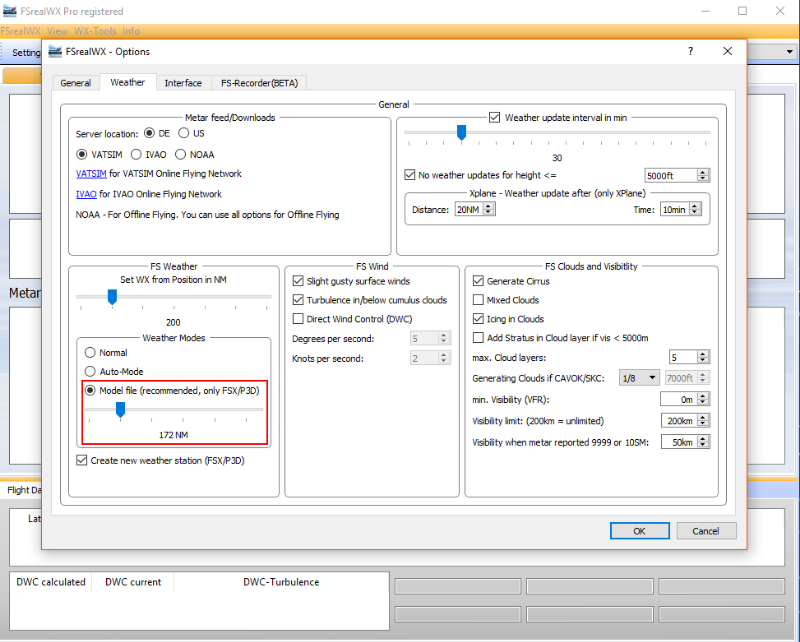Viewport: 800px width, 642px height.
Task: Switch to the Weather tab
Action: pos(128,82)
